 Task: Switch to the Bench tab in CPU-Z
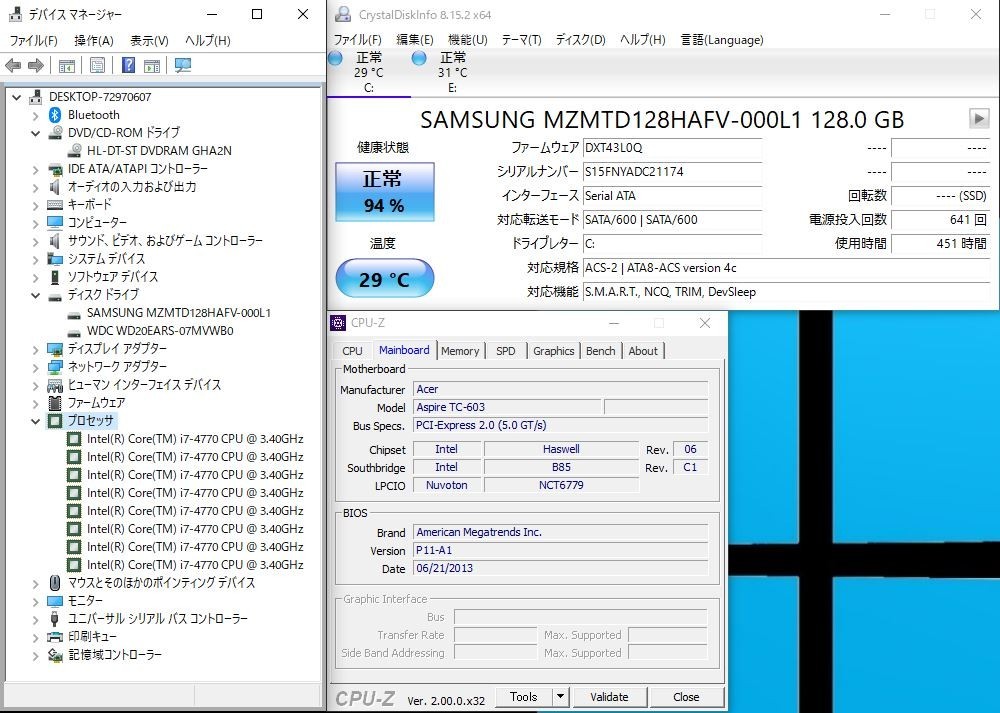(x=601, y=351)
